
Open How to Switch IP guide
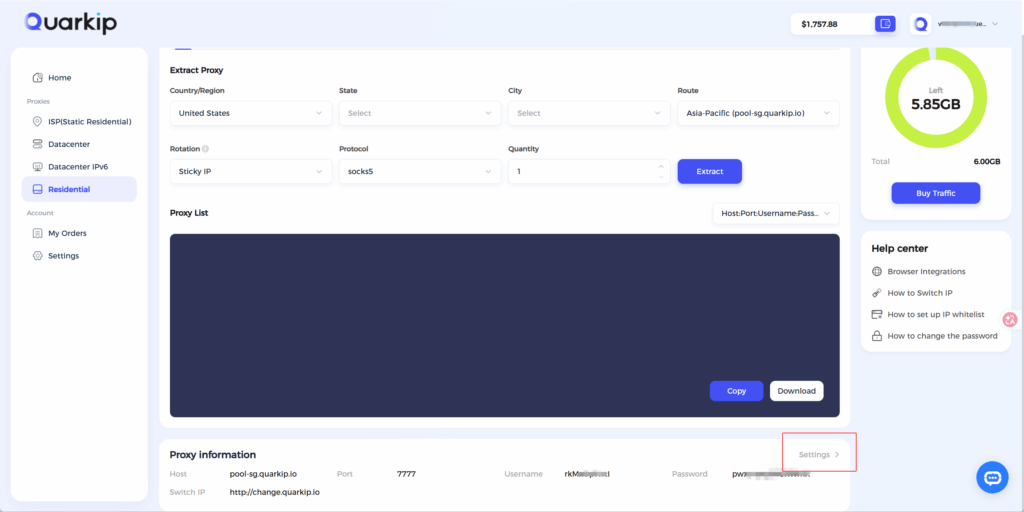click(x=919, y=293)
